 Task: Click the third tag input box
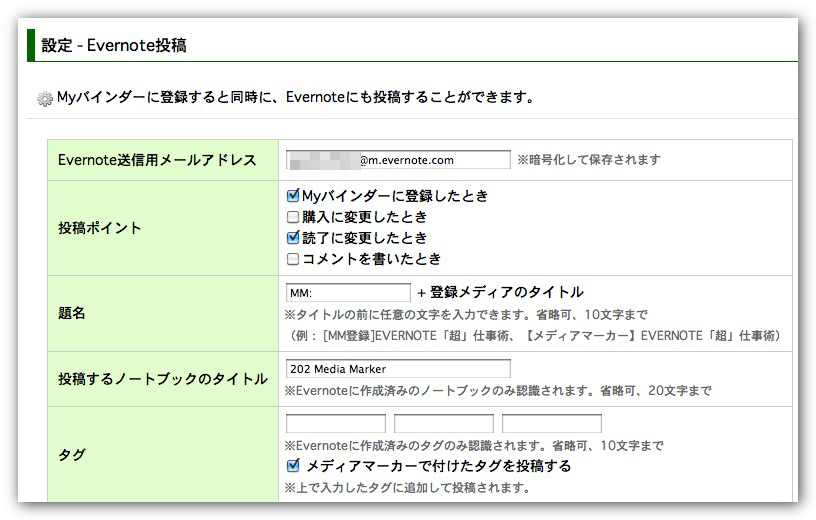[551, 424]
